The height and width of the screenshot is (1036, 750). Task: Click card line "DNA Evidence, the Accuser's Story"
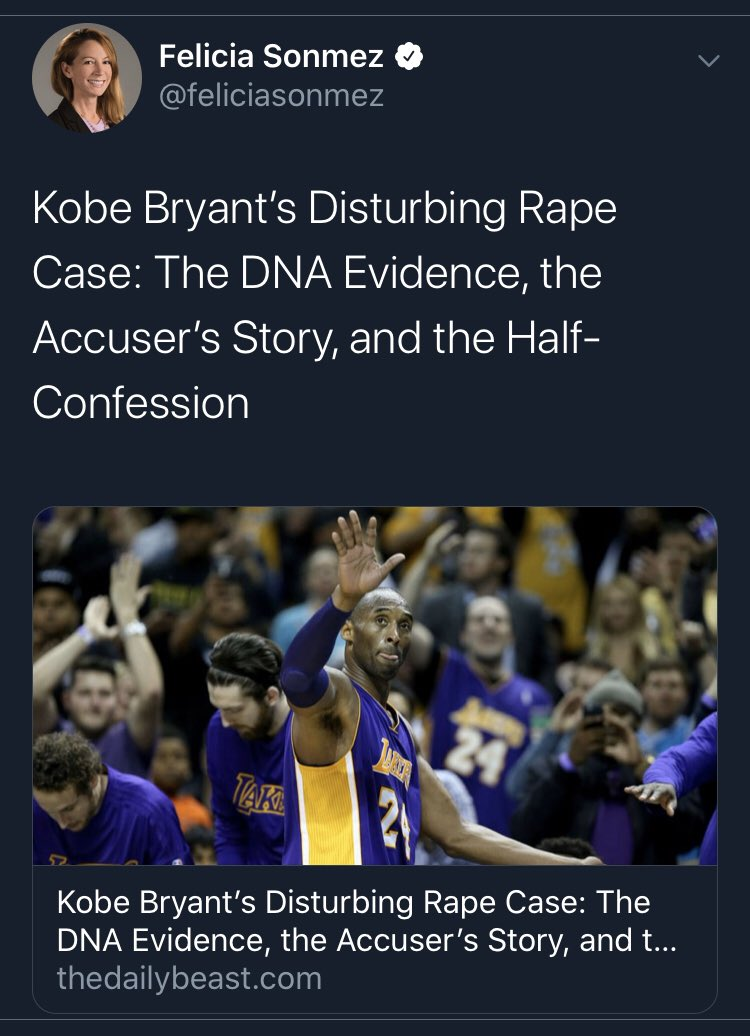[313, 940]
